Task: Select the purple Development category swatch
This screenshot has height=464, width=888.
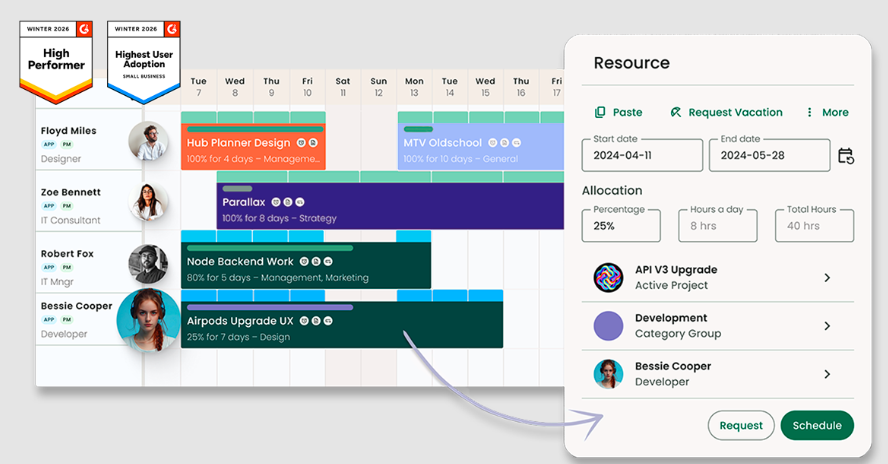Action: click(608, 326)
